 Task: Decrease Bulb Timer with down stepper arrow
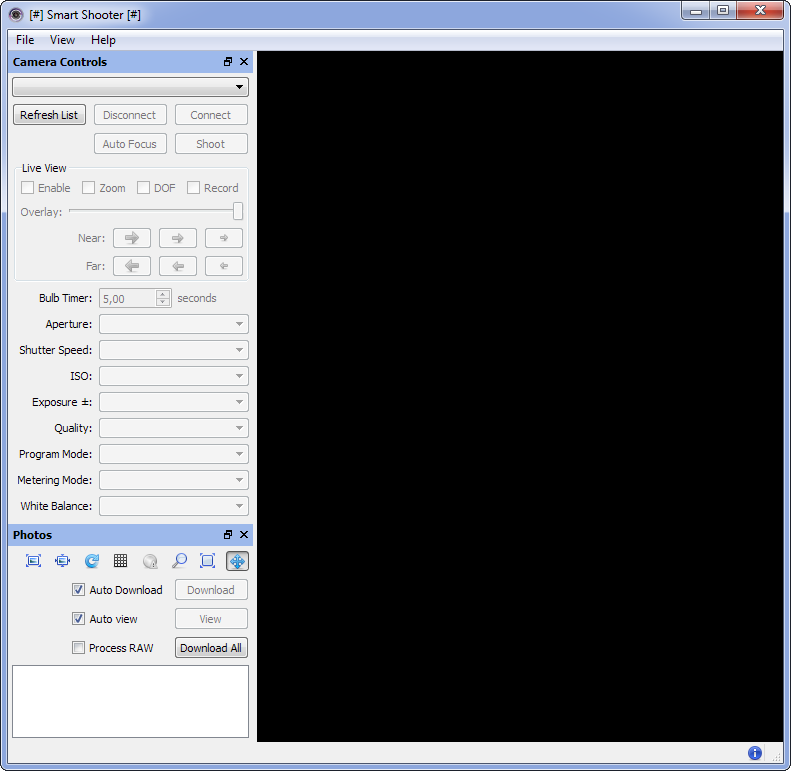pyautogui.click(x=162, y=302)
